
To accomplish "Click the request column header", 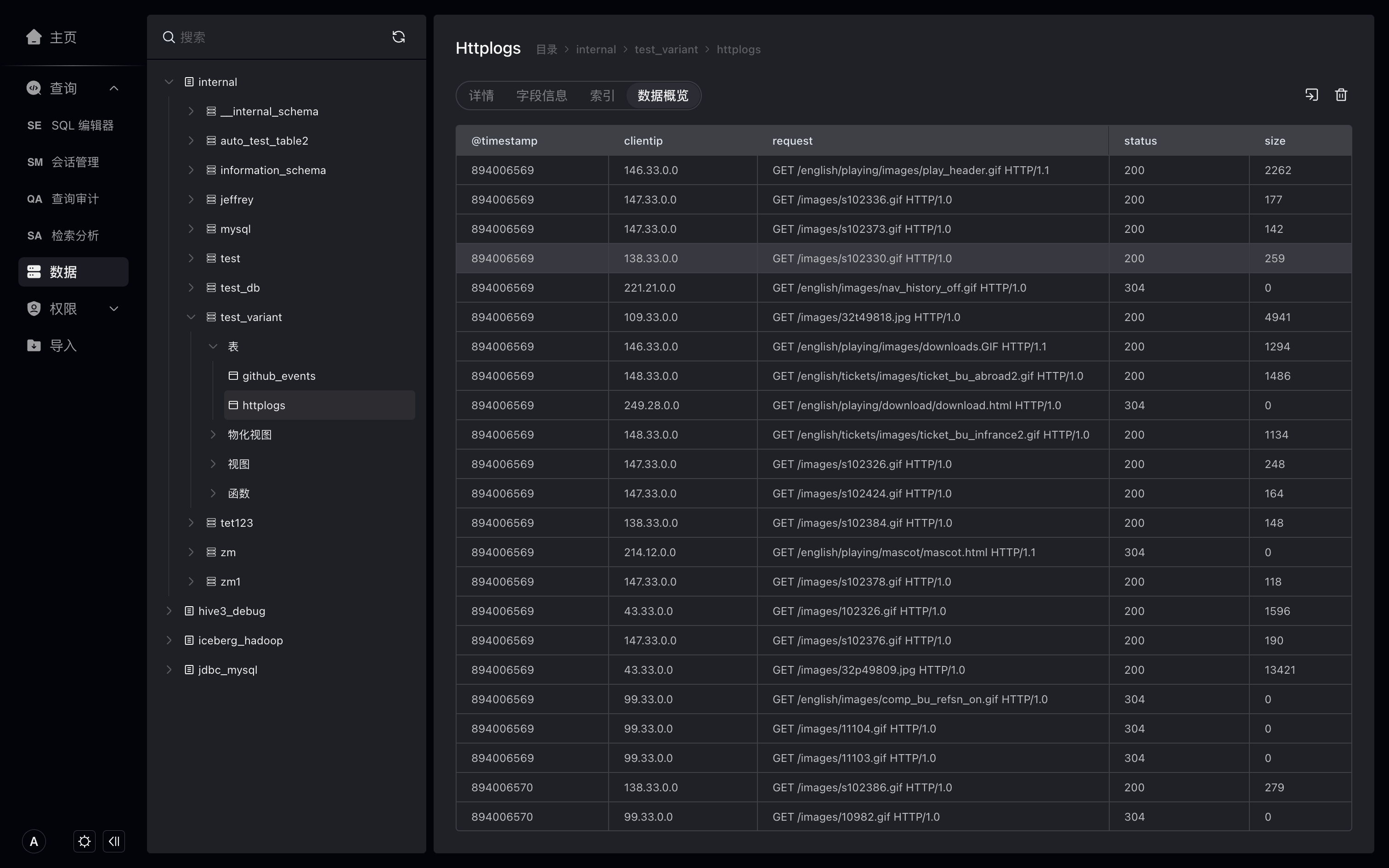I will pos(933,141).
